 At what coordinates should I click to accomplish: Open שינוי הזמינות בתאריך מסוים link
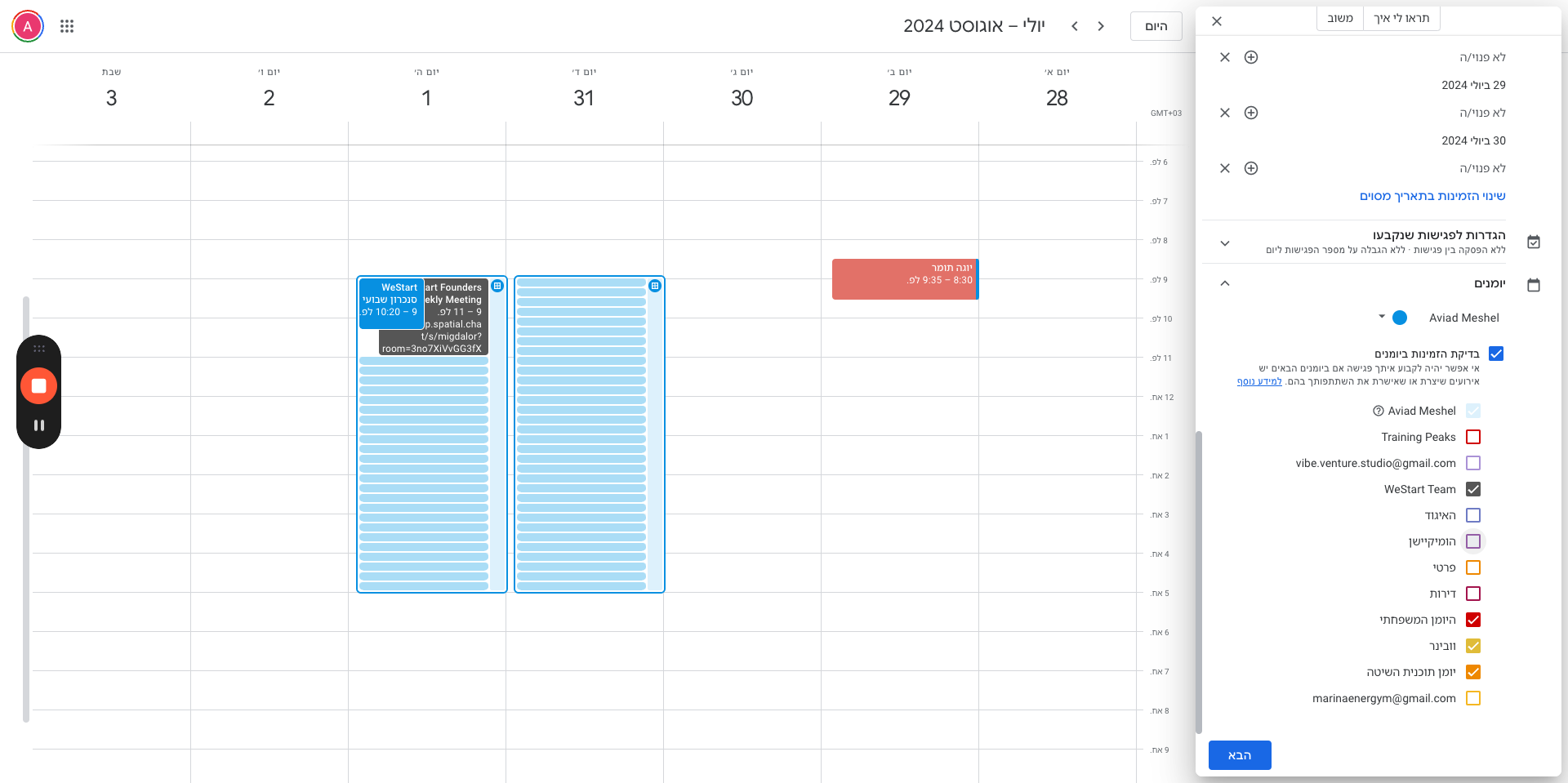point(1432,196)
